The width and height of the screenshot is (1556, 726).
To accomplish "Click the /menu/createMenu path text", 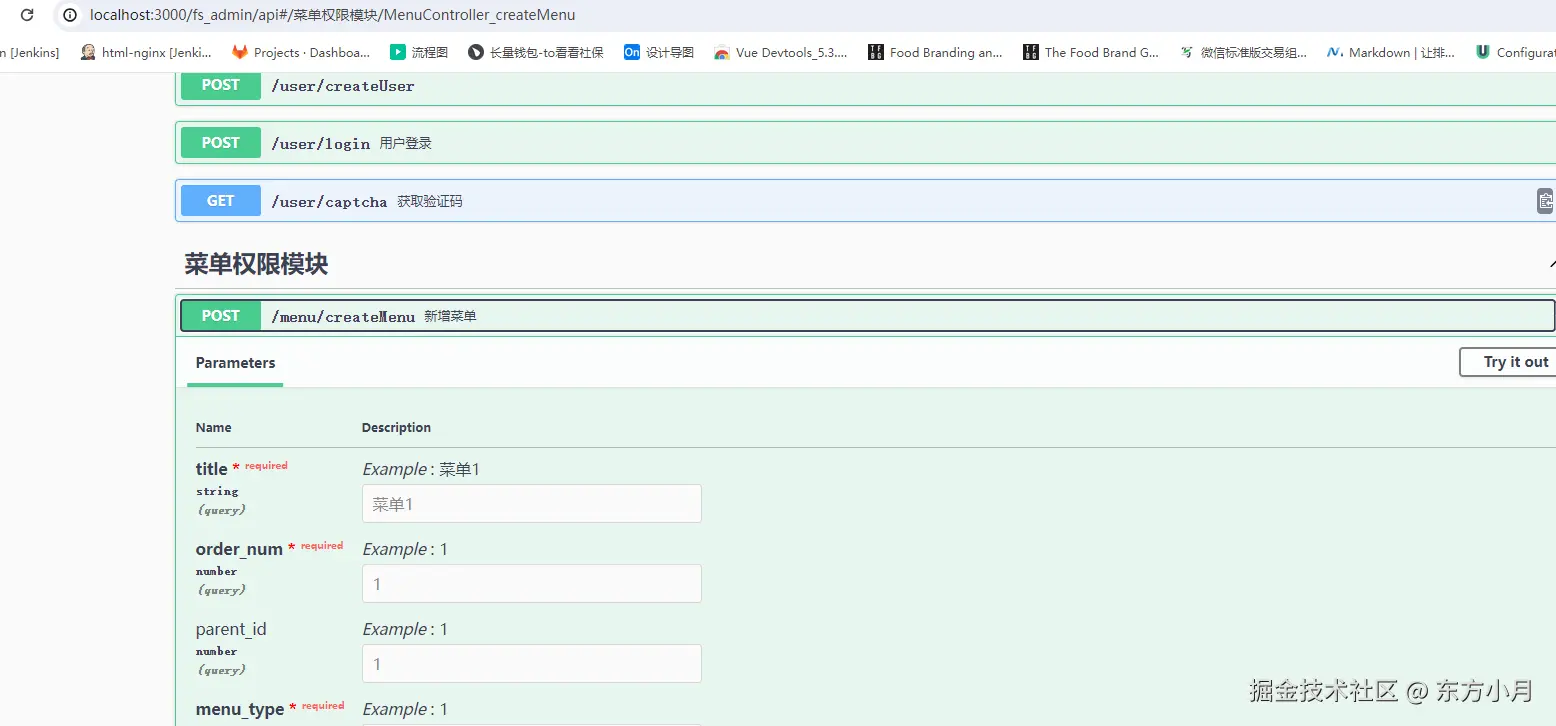I will (x=343, y=317).
